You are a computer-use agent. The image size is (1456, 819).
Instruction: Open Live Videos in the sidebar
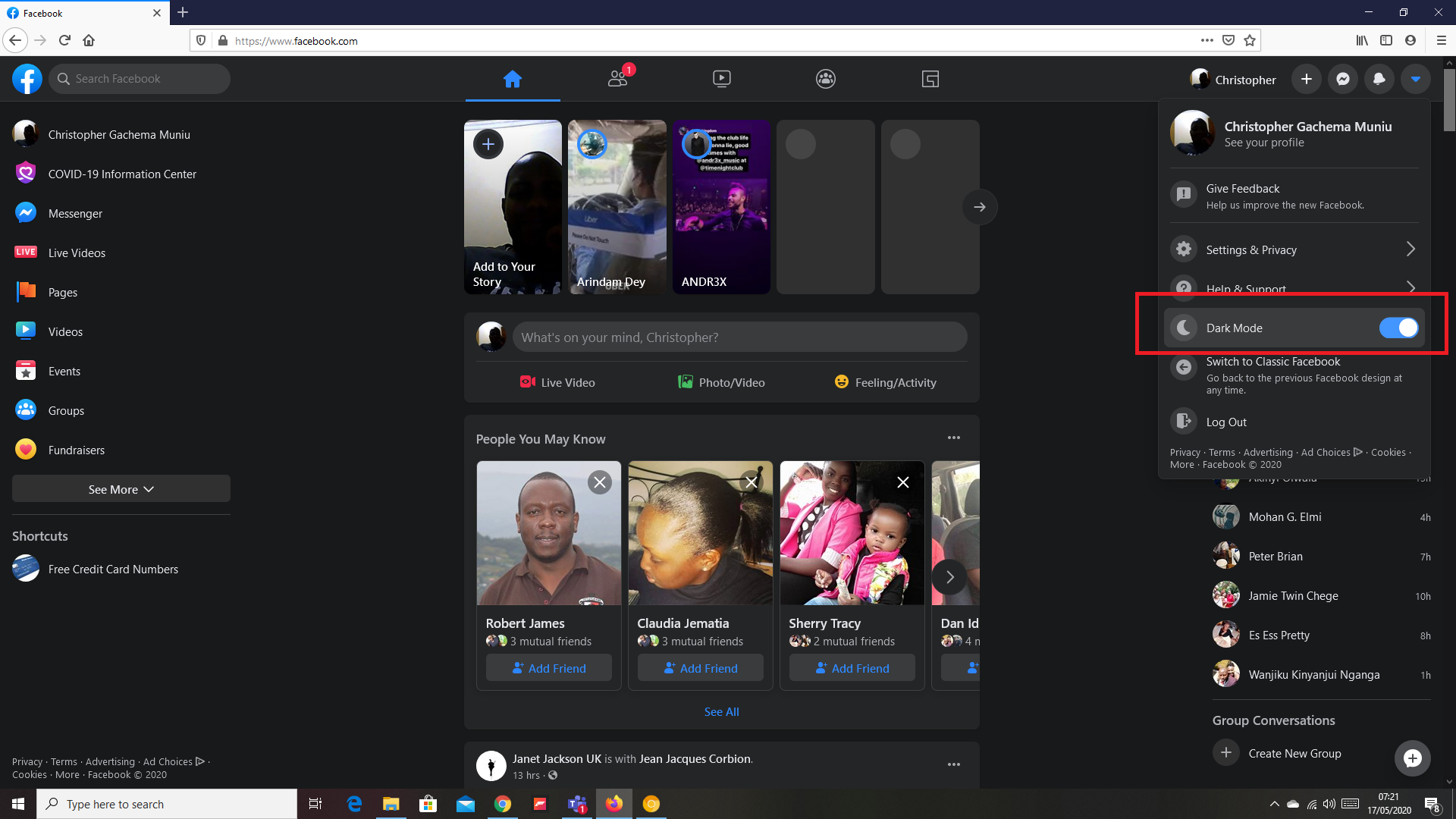pyautogui.click(x=121, y=253)
